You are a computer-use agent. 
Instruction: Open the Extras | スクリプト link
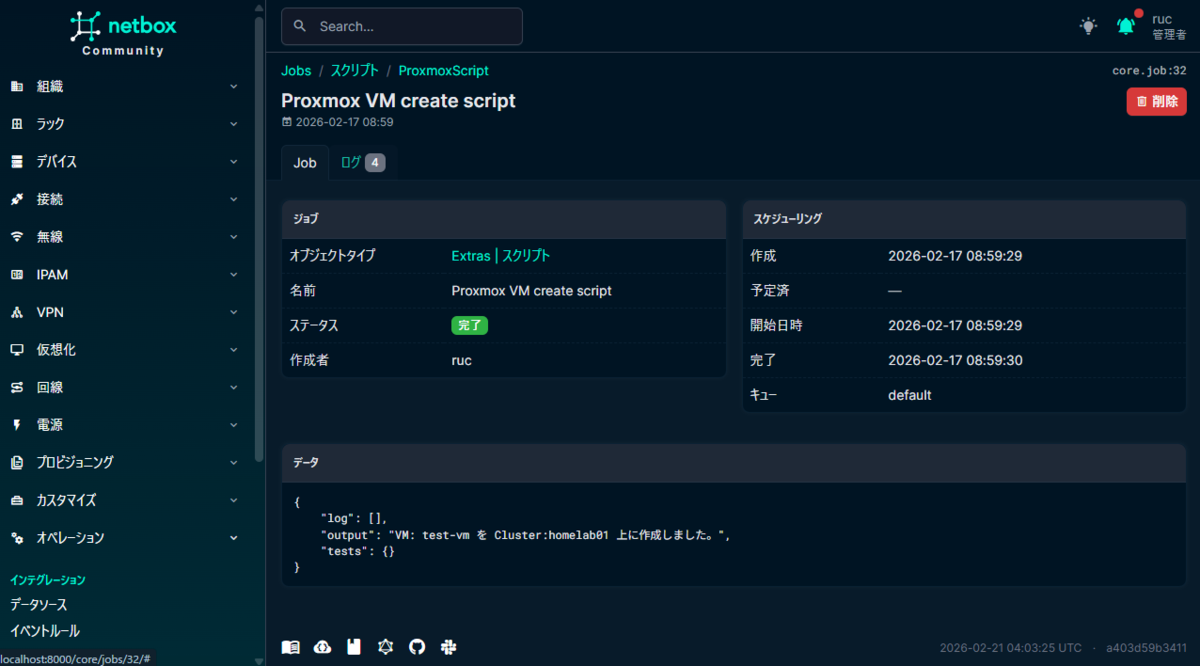(x=501, y=256)
